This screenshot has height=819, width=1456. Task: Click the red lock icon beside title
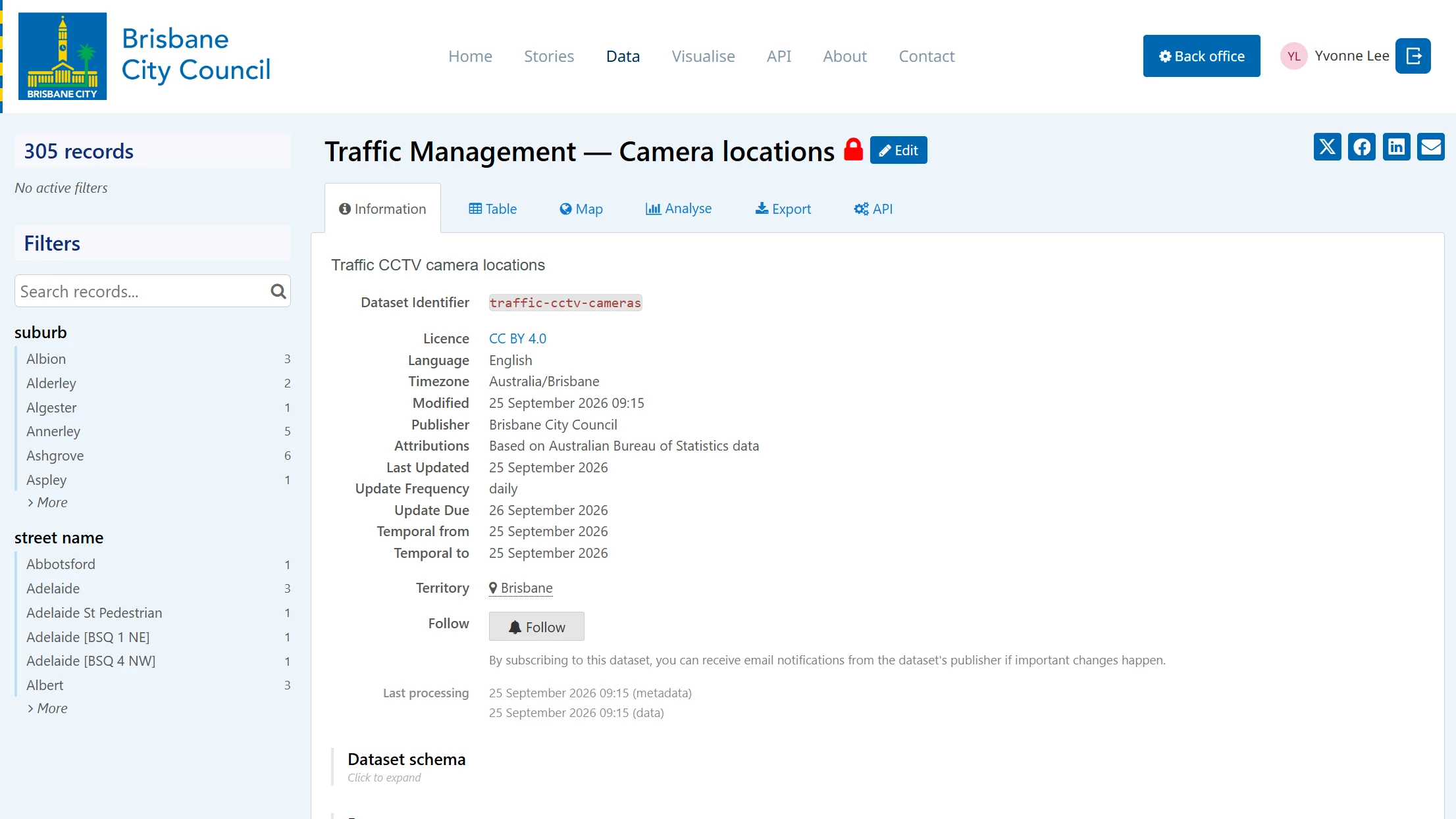pos(853,149)
